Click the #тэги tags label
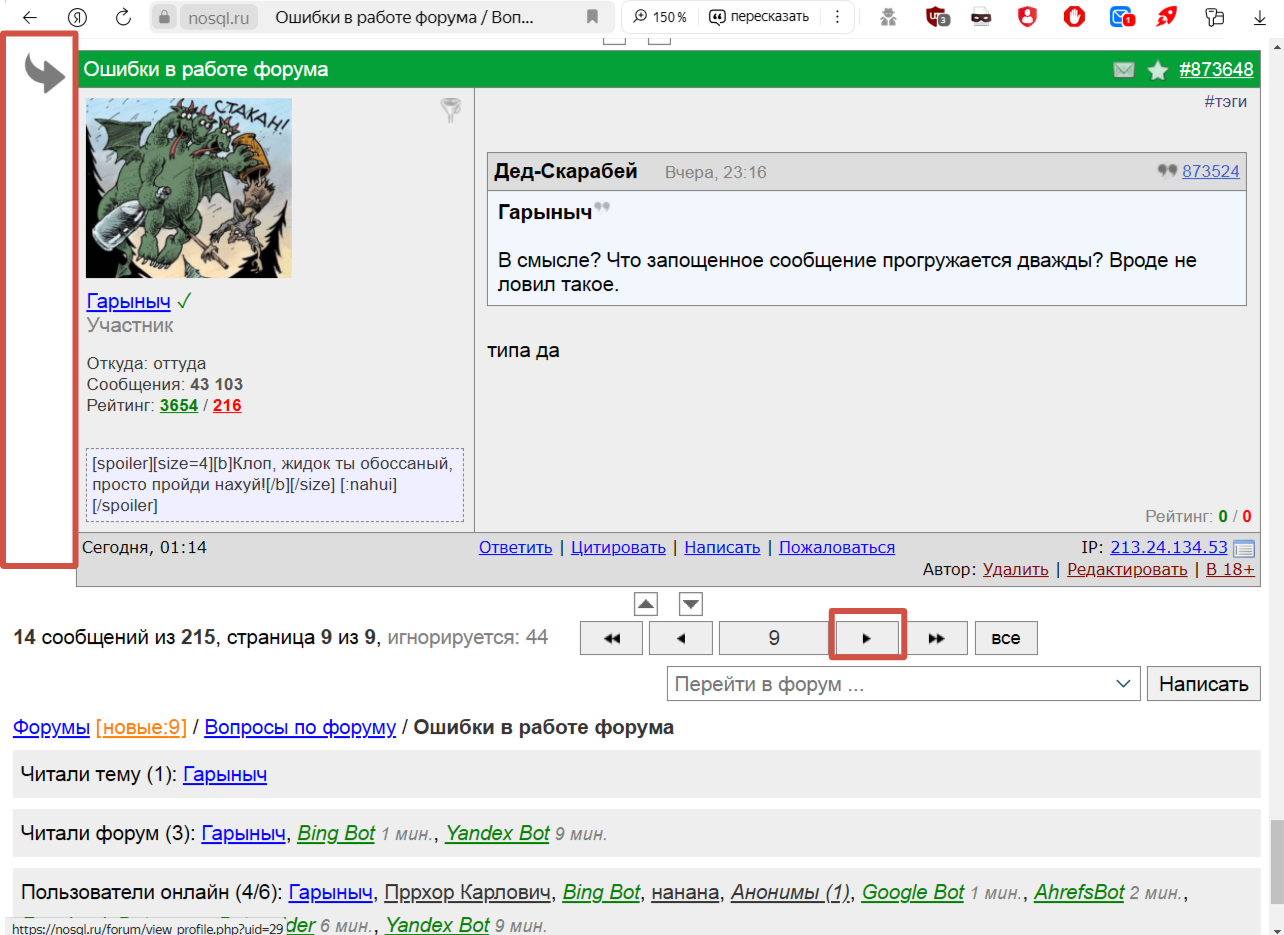 pyautogui.click(x=1226, y=101)
